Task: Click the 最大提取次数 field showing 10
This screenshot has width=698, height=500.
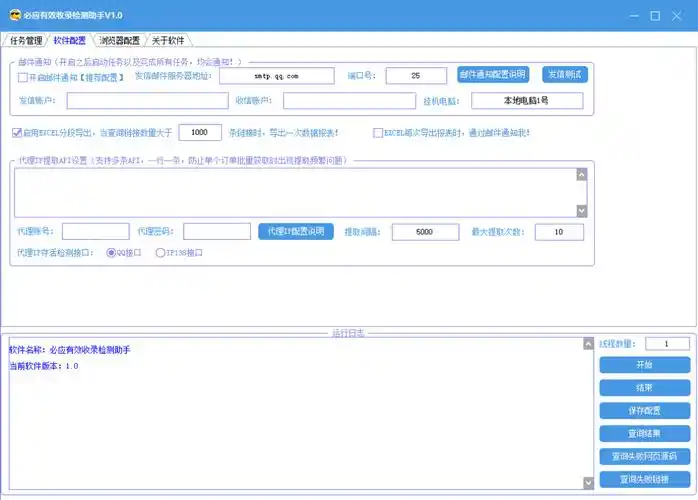Action: [x=559, y=232]
